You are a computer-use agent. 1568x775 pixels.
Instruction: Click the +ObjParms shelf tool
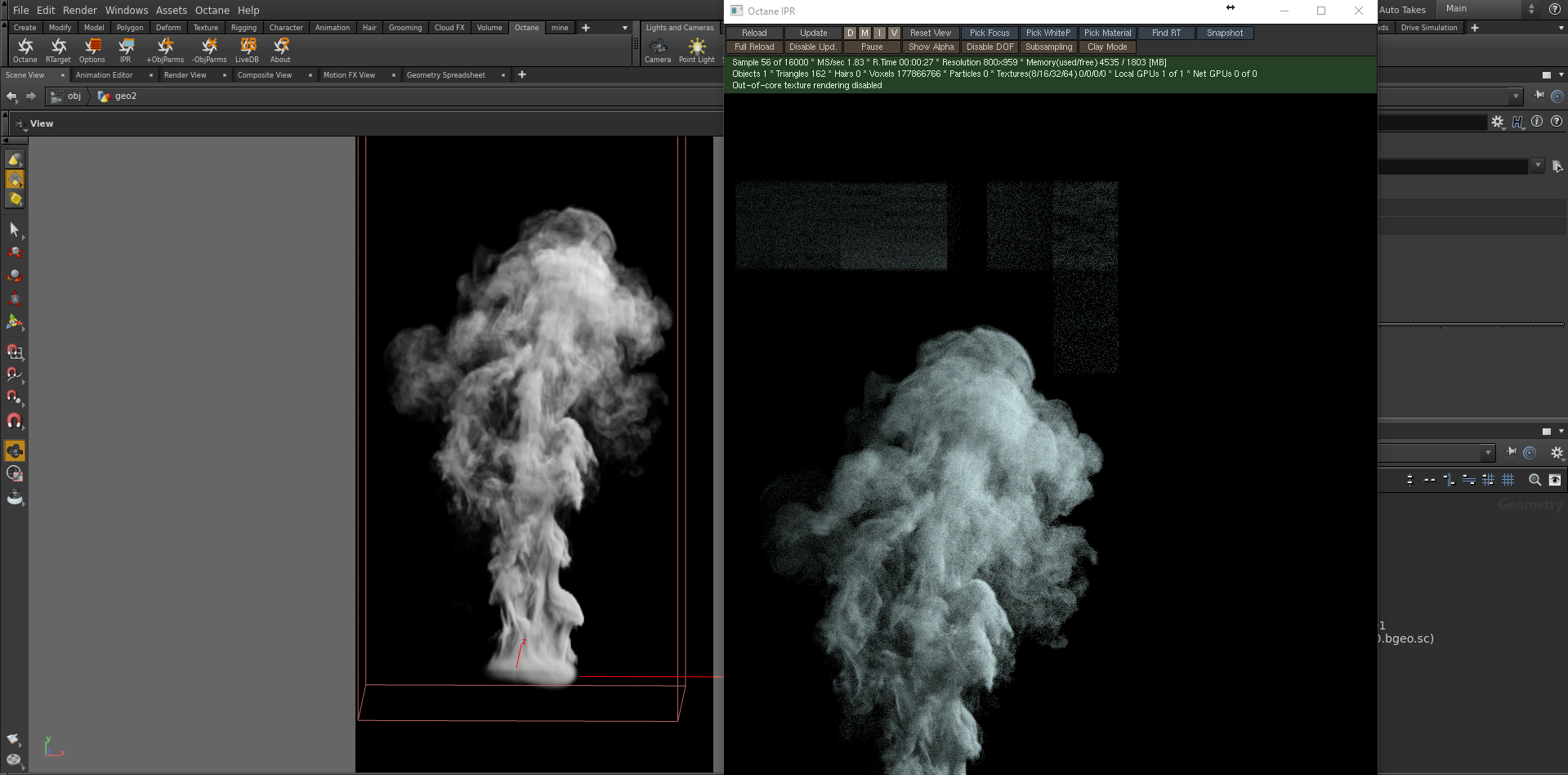coord(165,49)
